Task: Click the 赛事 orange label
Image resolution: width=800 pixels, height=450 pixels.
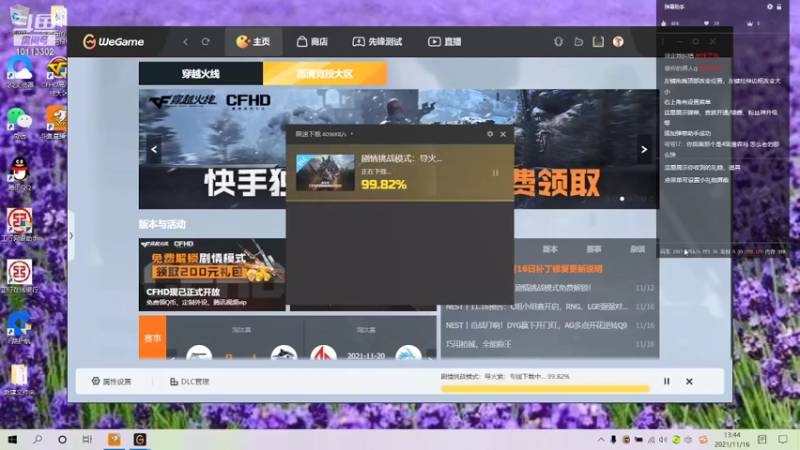Action: [153, 337]
